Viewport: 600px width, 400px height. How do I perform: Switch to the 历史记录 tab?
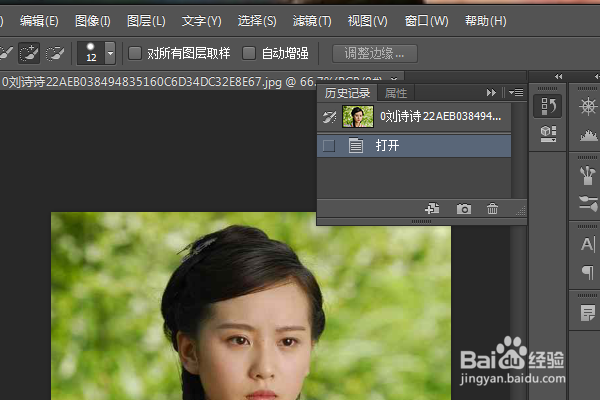click(347, 93)
